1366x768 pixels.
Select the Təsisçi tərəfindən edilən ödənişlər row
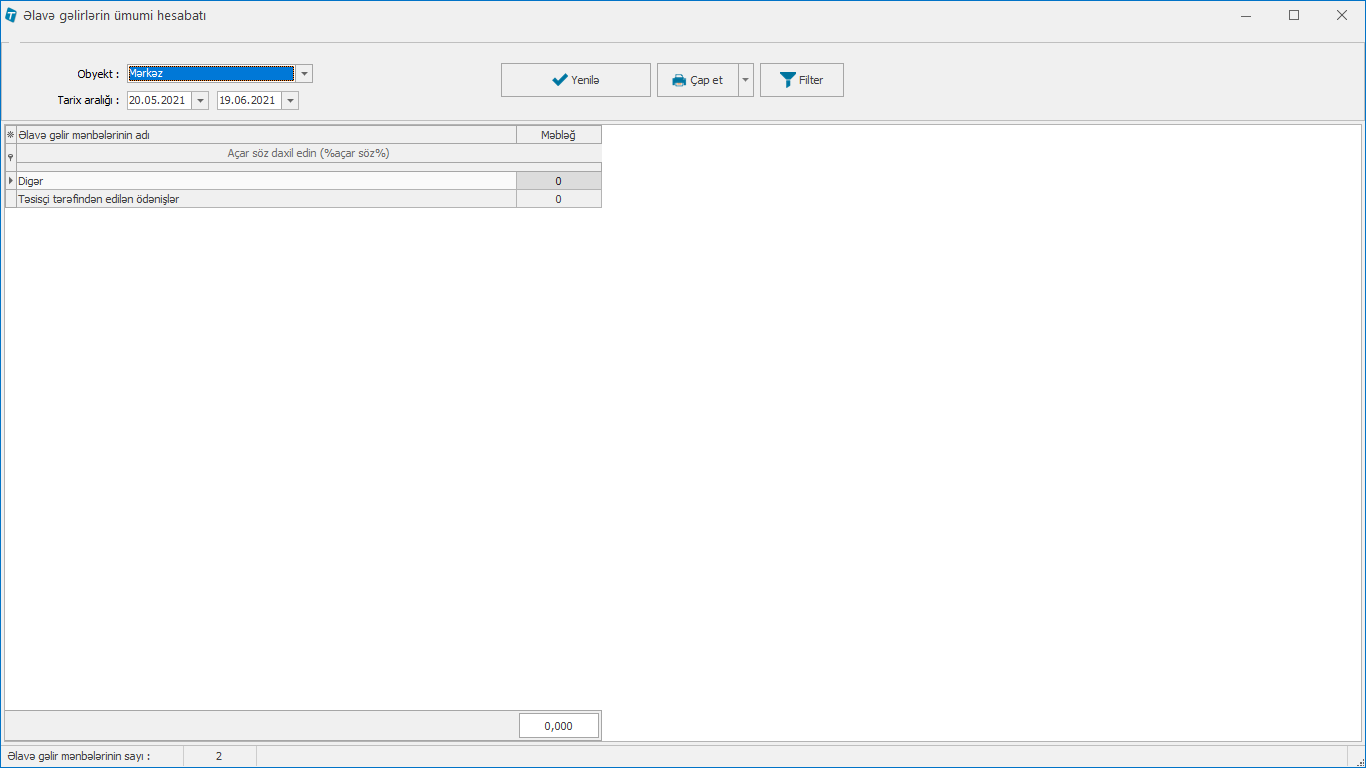pyautogui.click(x=265, y=199)
